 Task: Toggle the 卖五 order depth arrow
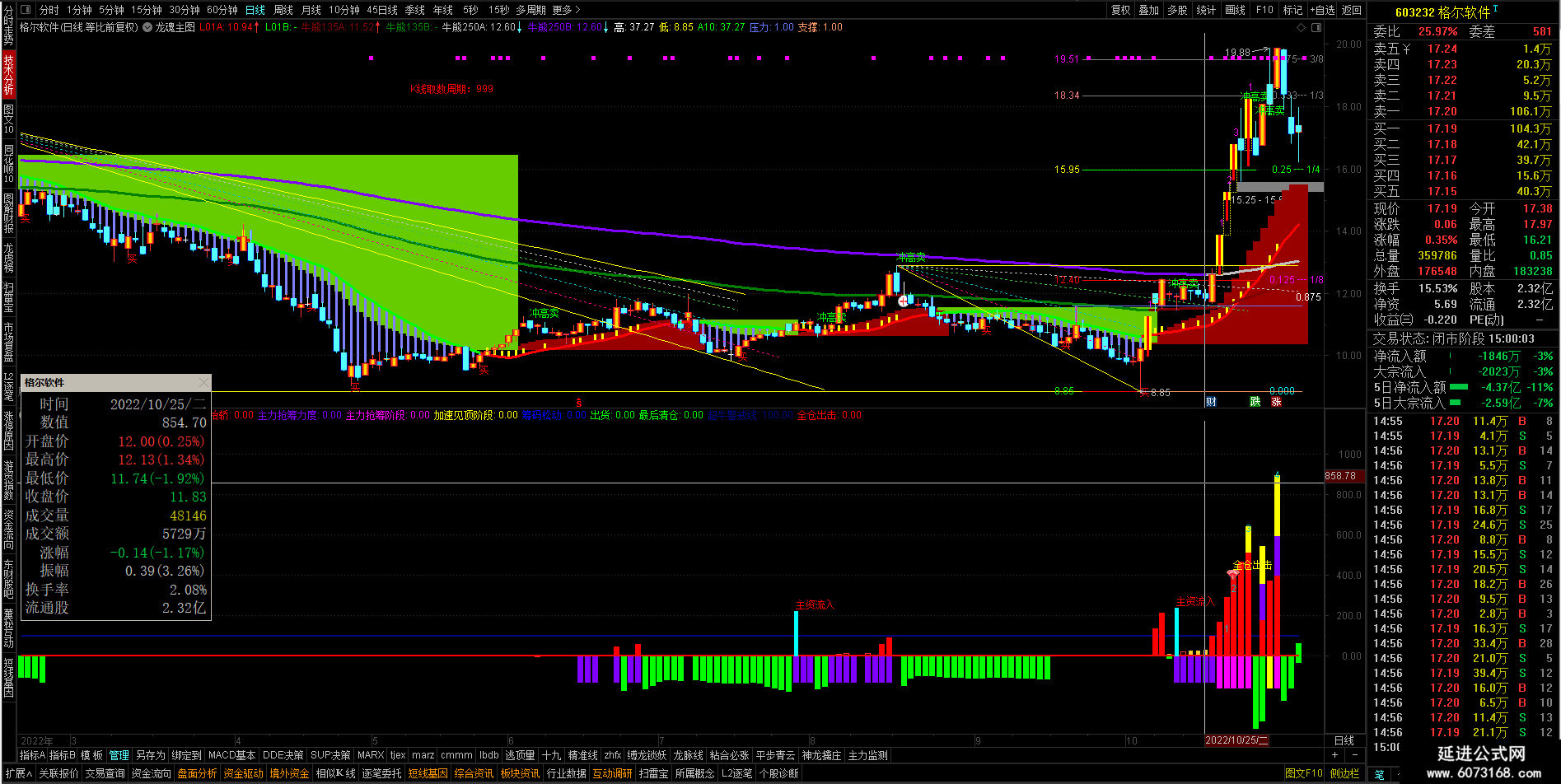(1406, 49)
